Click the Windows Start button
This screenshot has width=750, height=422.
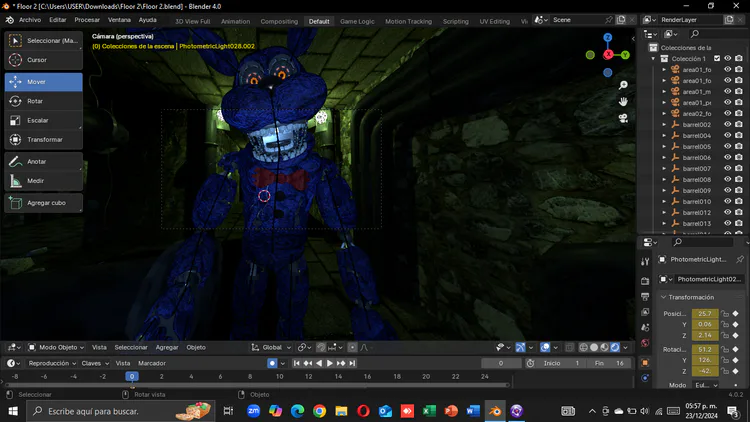(x=13, y=411)
